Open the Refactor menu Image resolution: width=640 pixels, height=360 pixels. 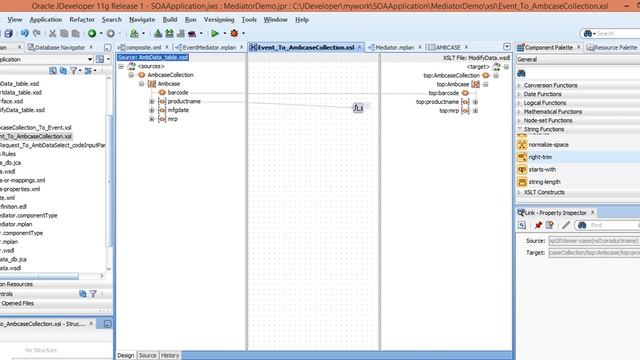pos(82,20)
